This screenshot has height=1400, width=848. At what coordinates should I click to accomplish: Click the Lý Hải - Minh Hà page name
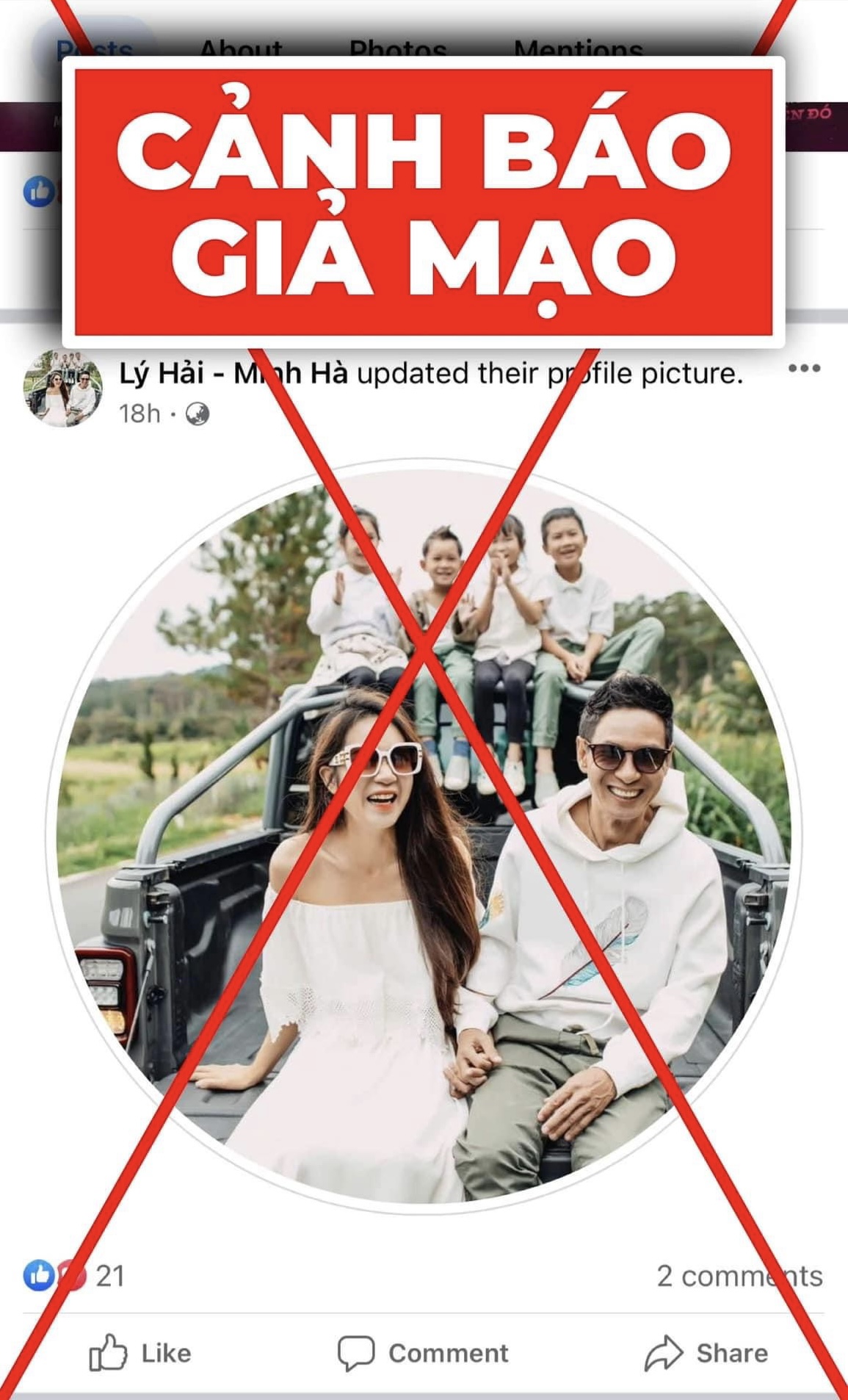233,374
